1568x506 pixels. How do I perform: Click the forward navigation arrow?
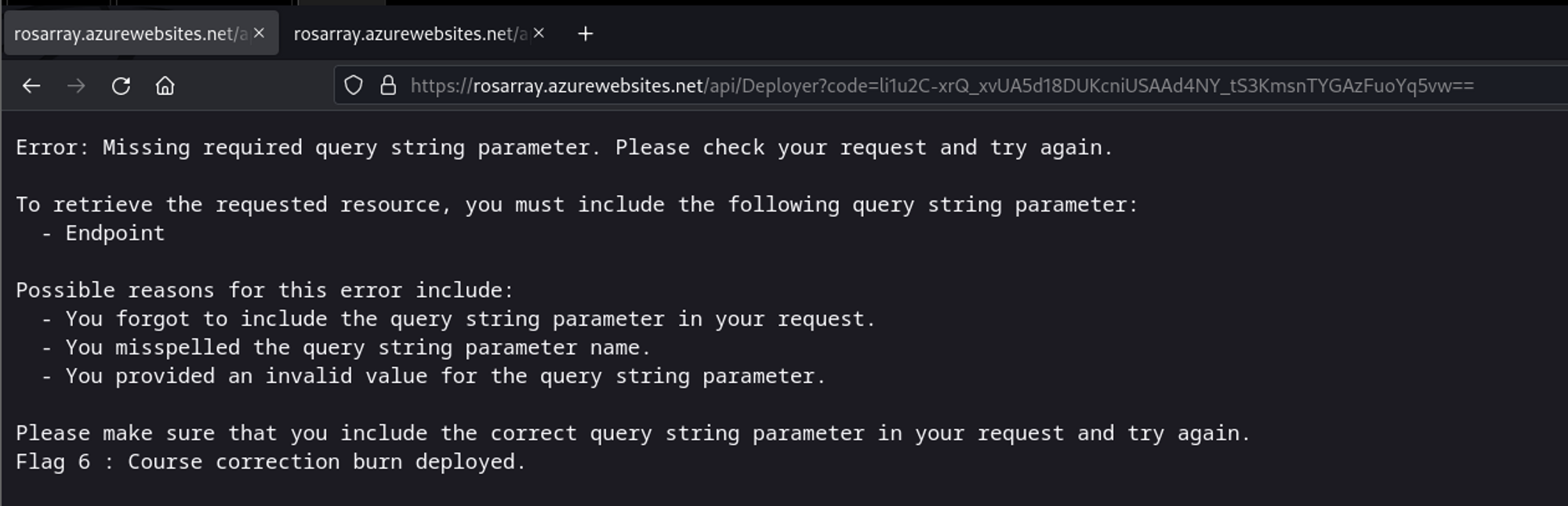(x=76, y=86)
